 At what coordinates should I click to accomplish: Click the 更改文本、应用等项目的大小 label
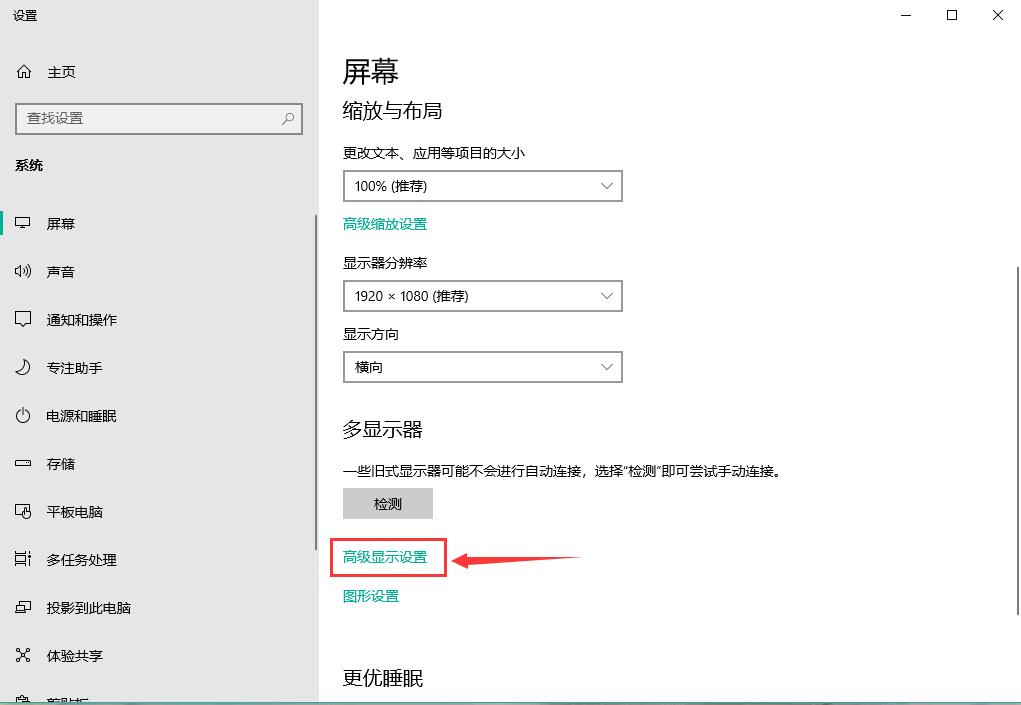434,154
